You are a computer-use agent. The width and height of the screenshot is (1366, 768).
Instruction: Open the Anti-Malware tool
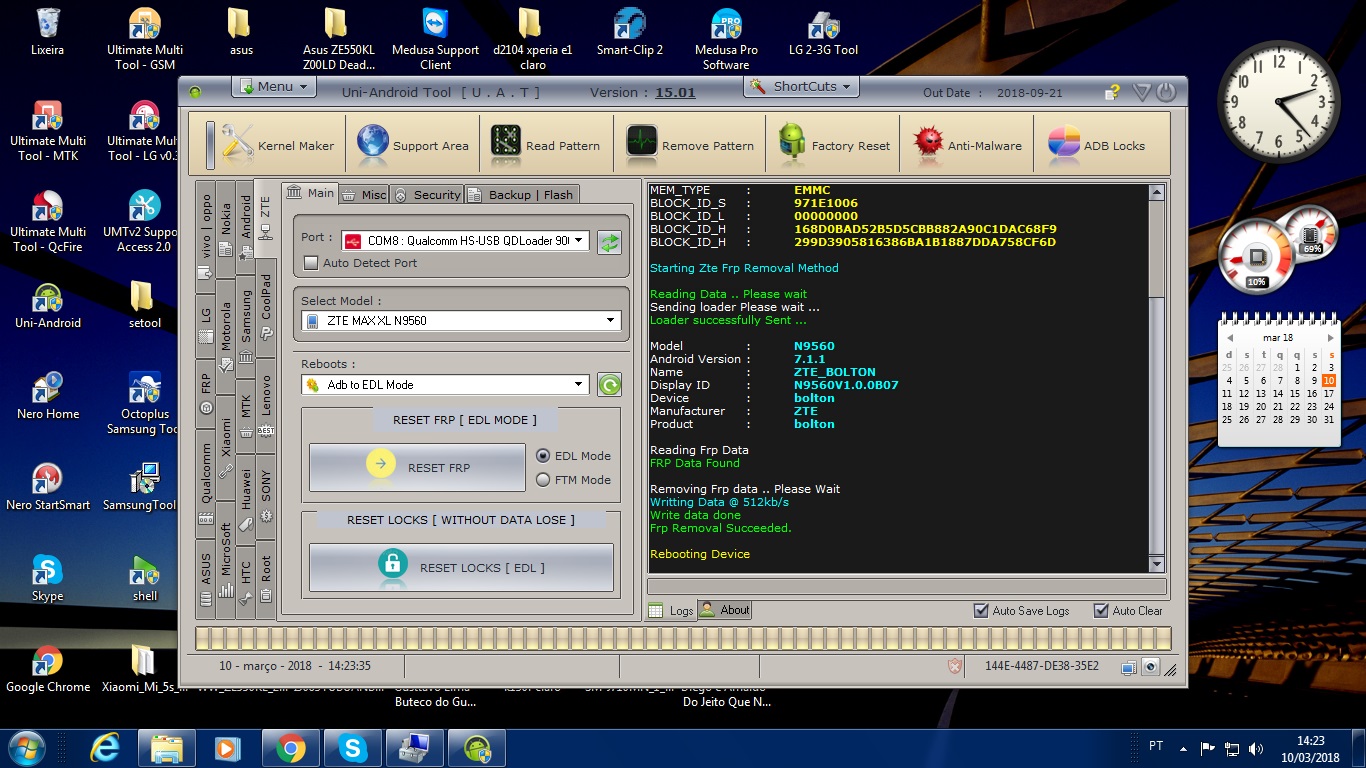(967, 145)
